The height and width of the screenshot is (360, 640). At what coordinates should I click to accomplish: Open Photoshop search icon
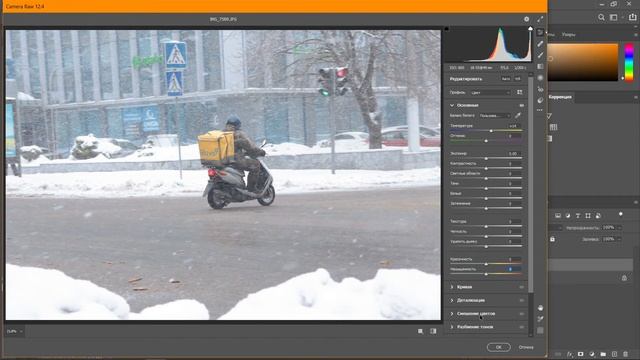pos(601,17)
